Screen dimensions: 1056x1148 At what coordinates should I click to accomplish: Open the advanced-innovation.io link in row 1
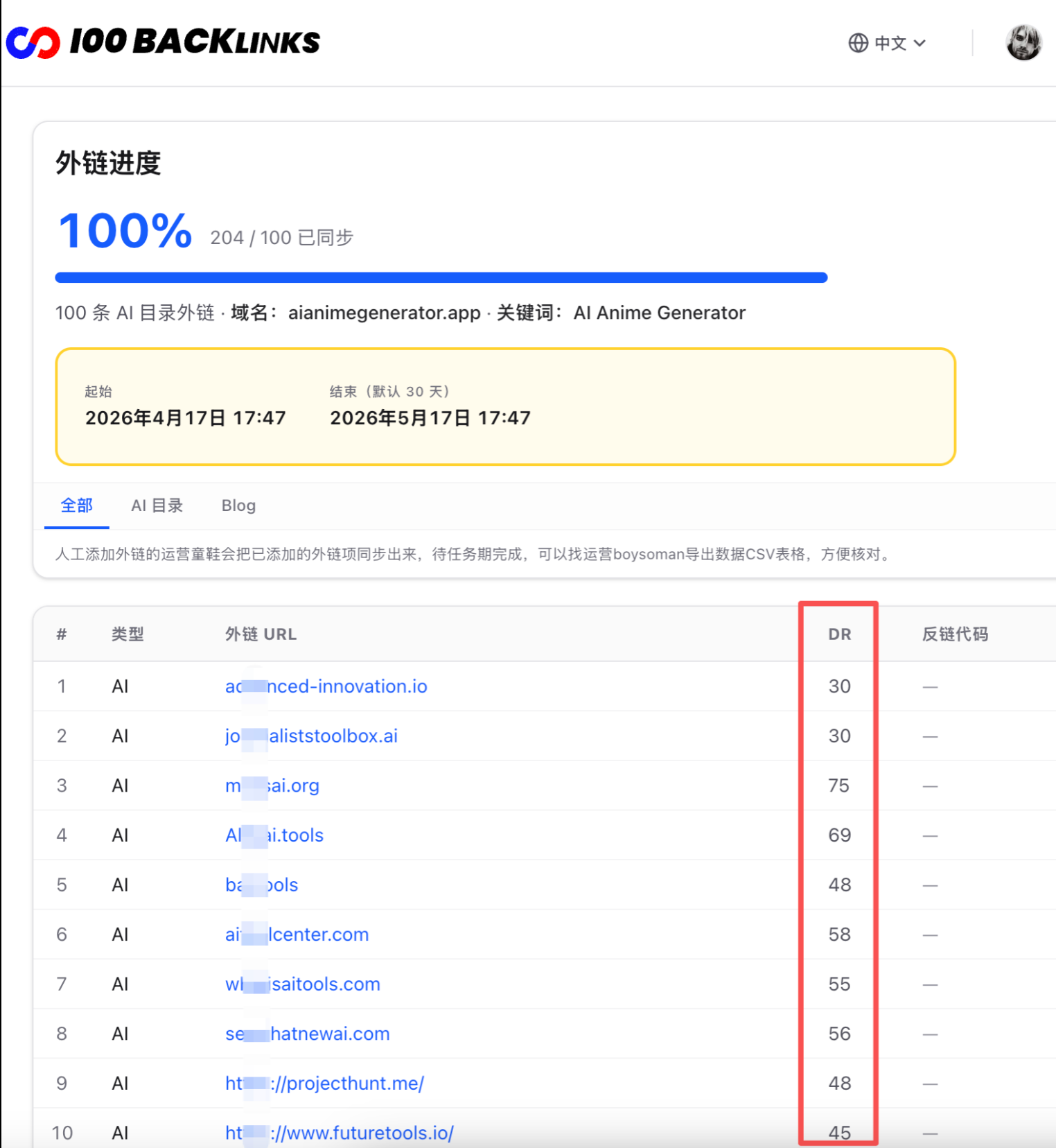[326, 686]
